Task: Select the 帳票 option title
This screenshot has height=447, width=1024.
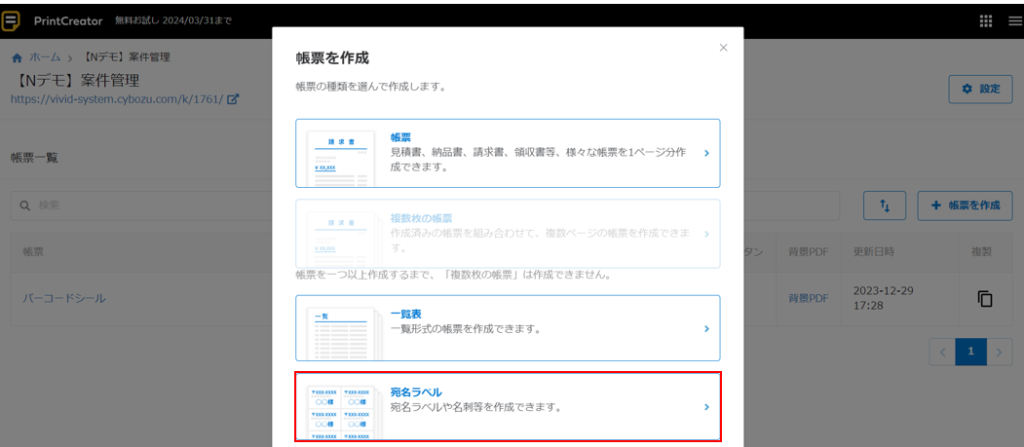Action: coord(400,138)
